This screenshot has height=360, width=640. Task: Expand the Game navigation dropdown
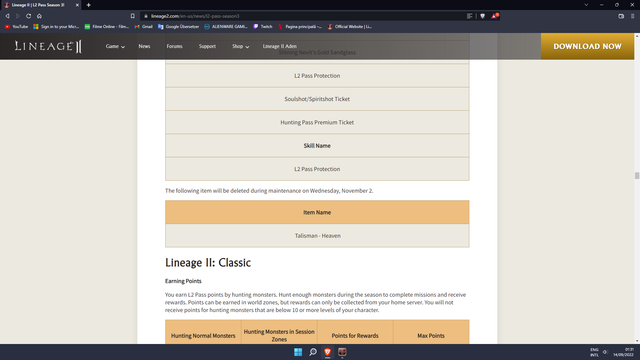tap(115, 46)
